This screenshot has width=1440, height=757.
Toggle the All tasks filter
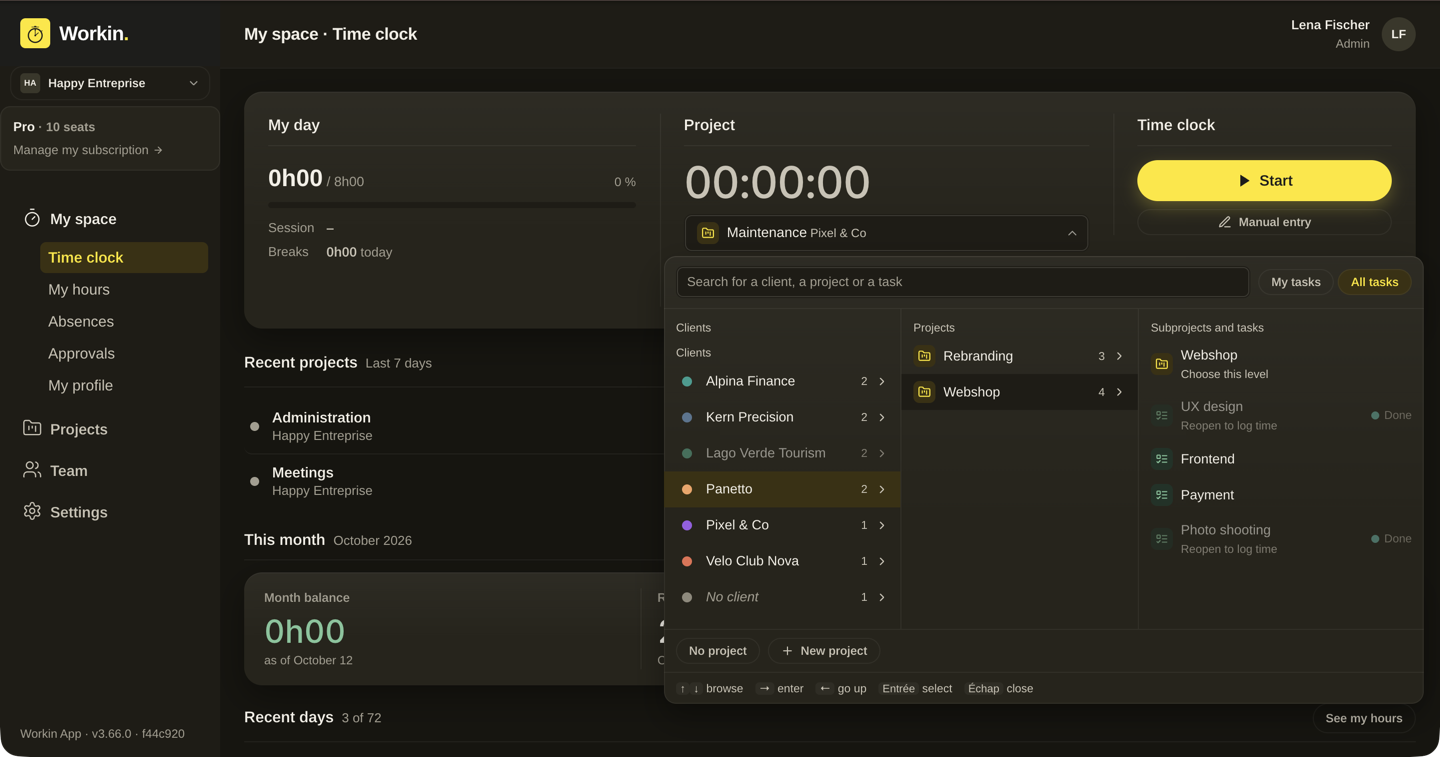1374,282
